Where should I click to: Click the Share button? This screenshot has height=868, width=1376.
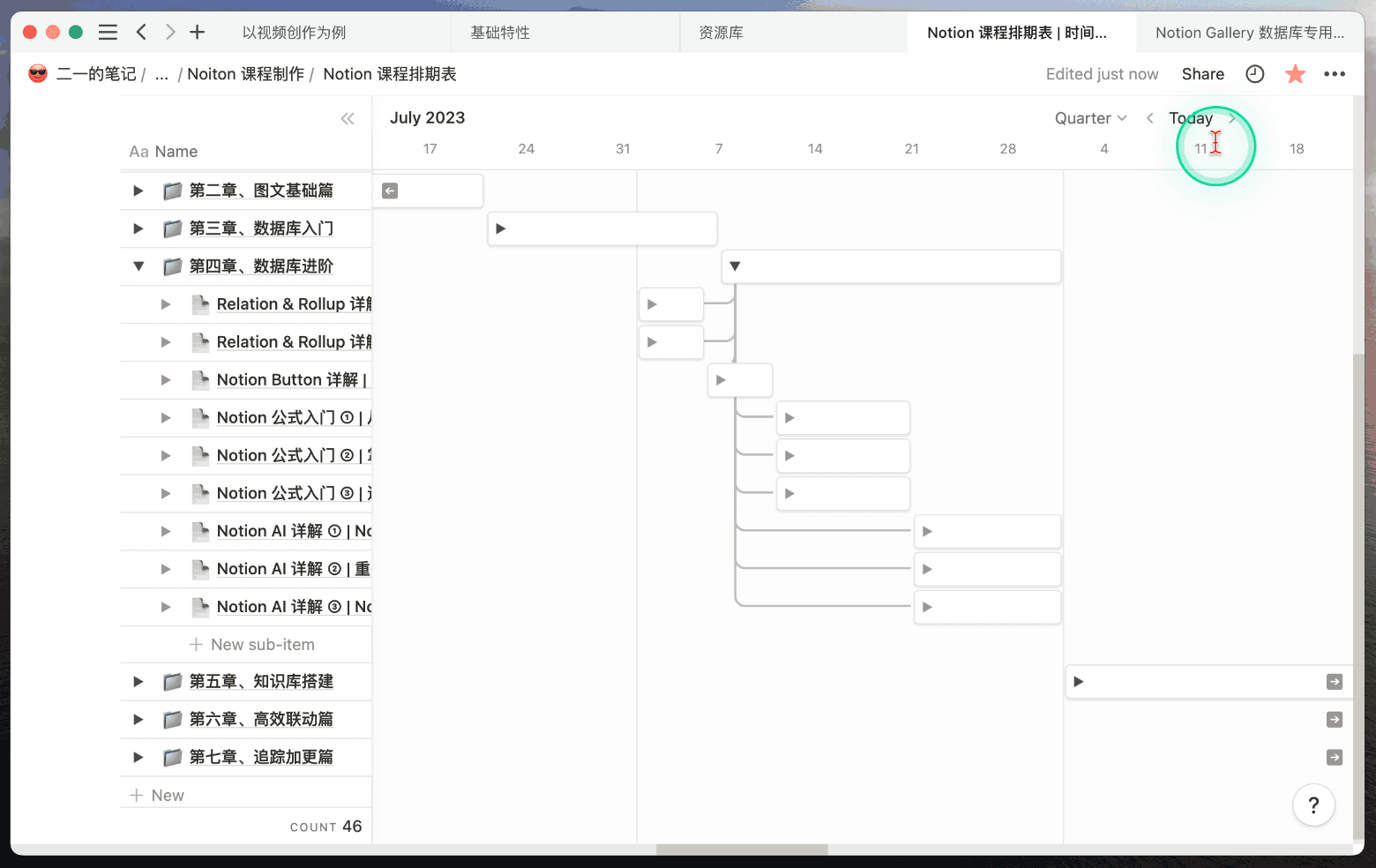1203,74
